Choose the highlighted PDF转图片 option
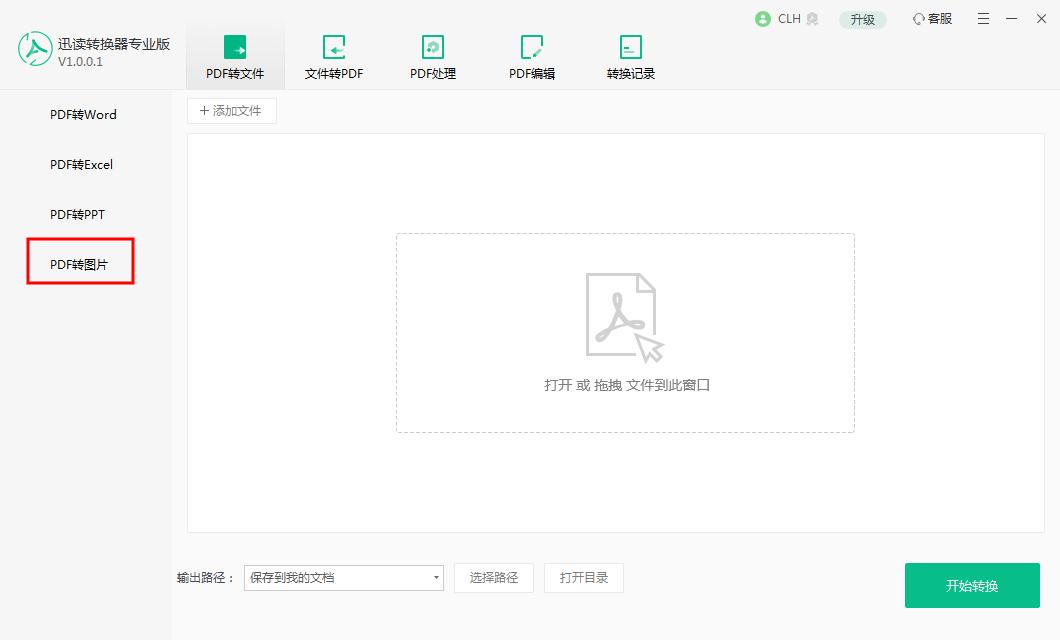The width and height of the screenshot is (1060, 640). [x=80, y=262]
